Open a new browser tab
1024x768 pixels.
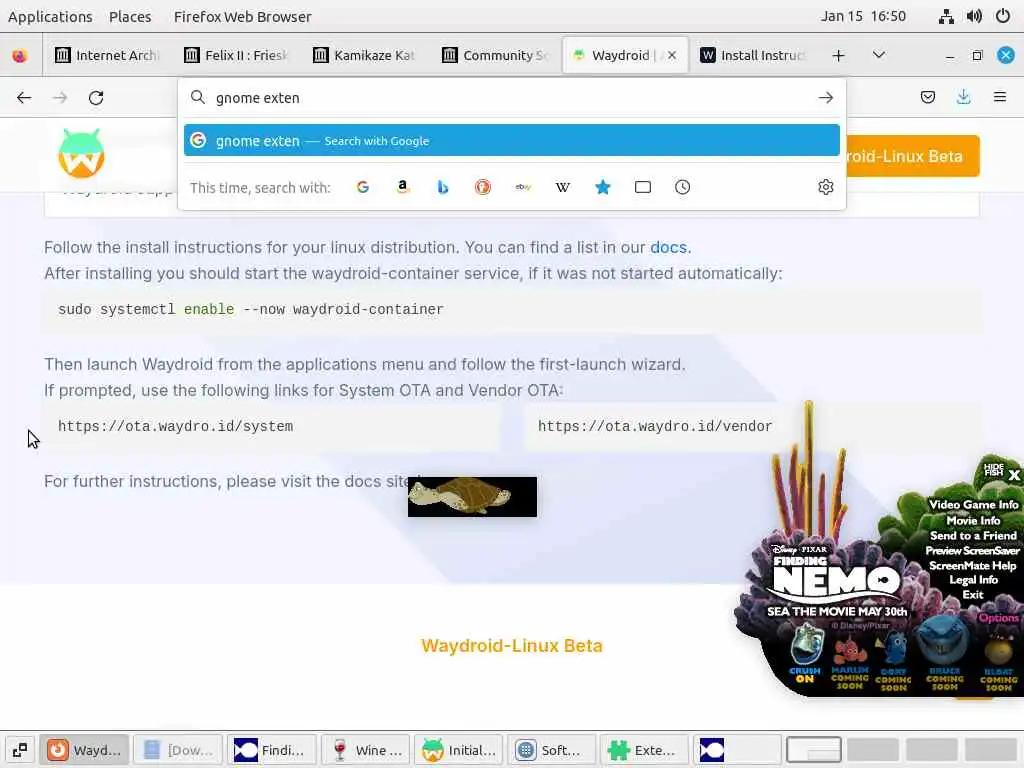coord(839,56)
